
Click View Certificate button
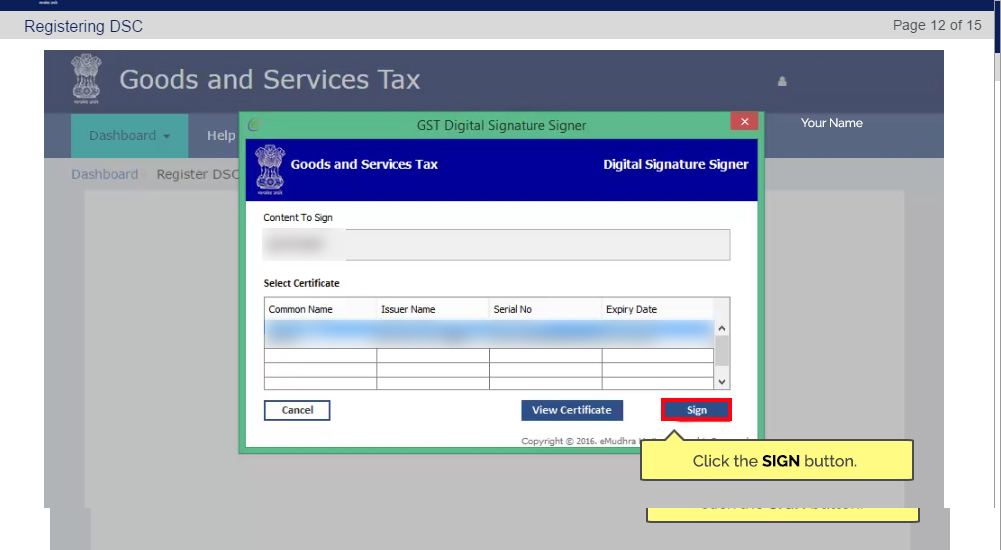click(x=572, y=410)
